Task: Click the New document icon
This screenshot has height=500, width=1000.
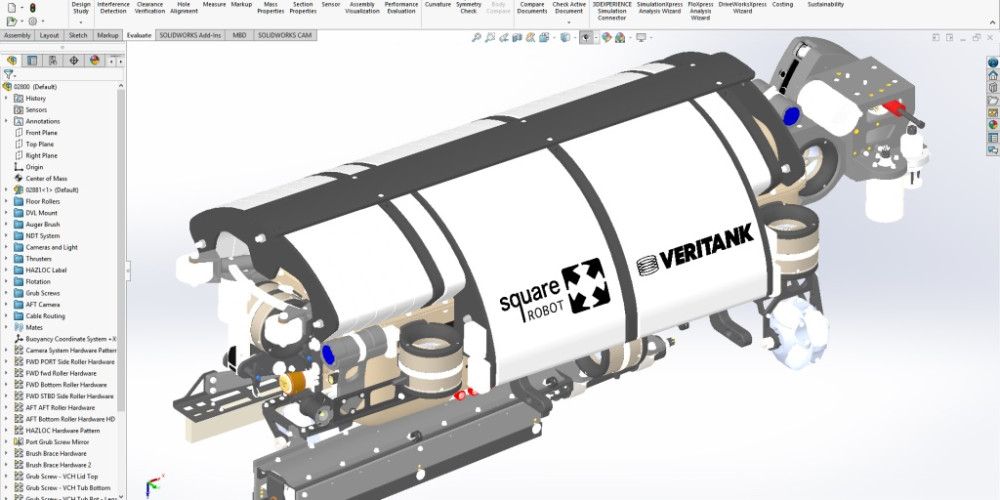Action: pos(11,8)
